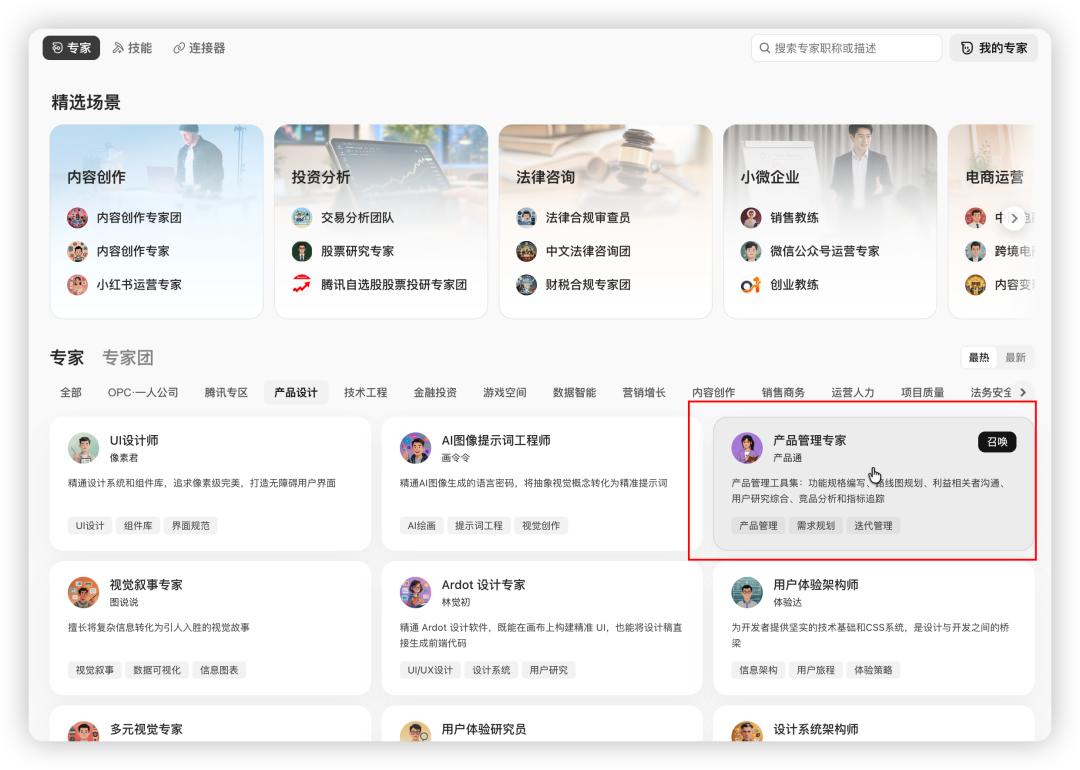Select the 内容创作 category filter
This screenshot has height=770, width=1080.
tap(713, 393)
